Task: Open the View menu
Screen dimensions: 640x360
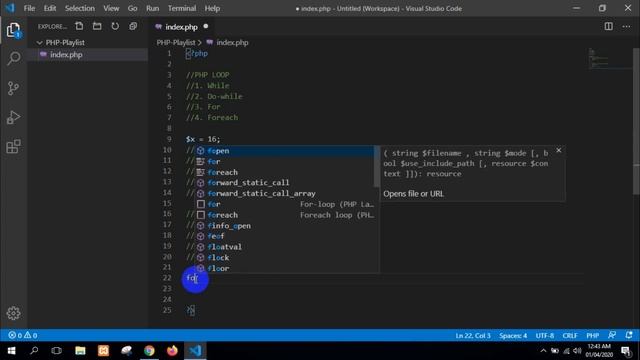Action: (111, 8)
